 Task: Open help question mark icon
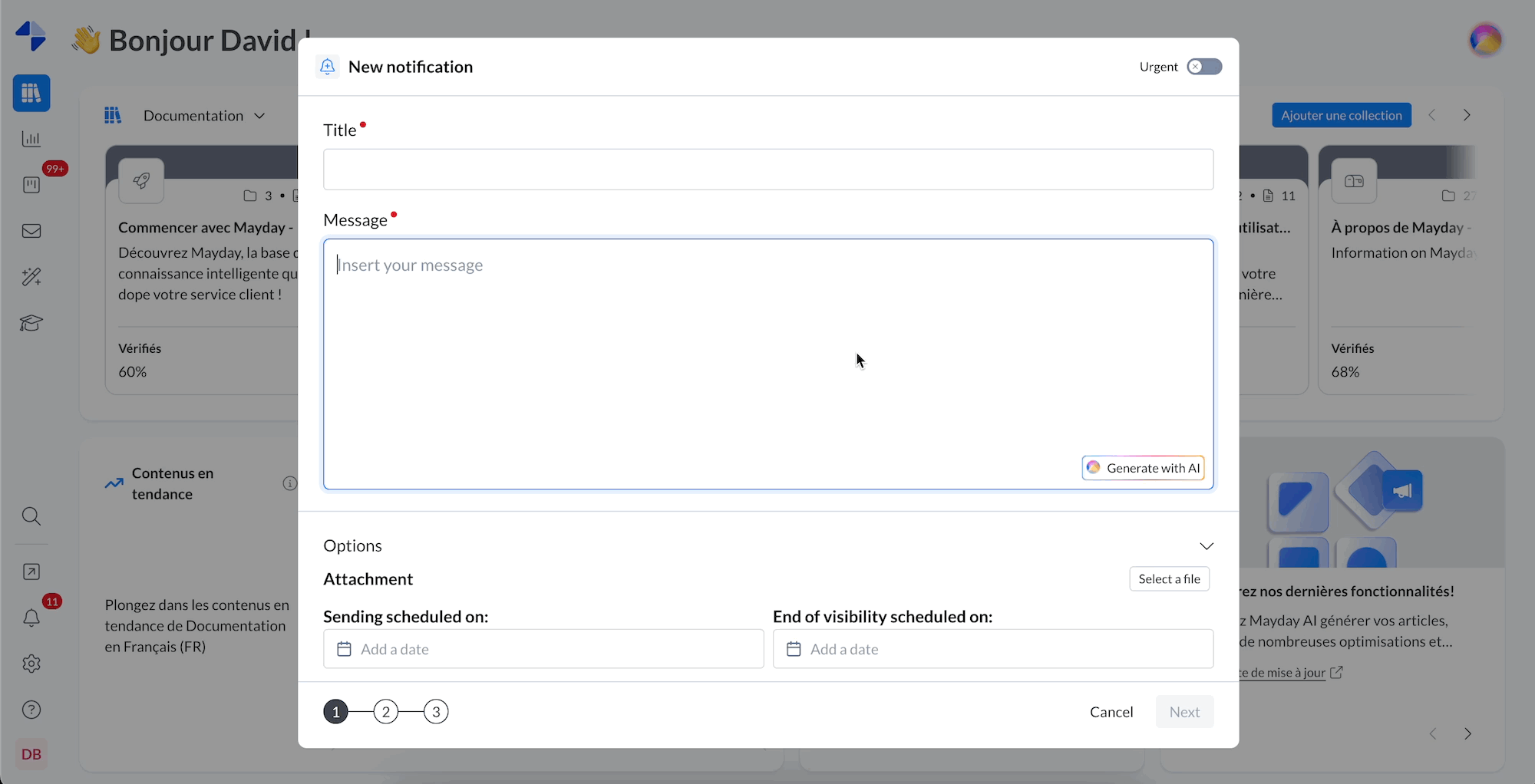[x=31, y=710]
